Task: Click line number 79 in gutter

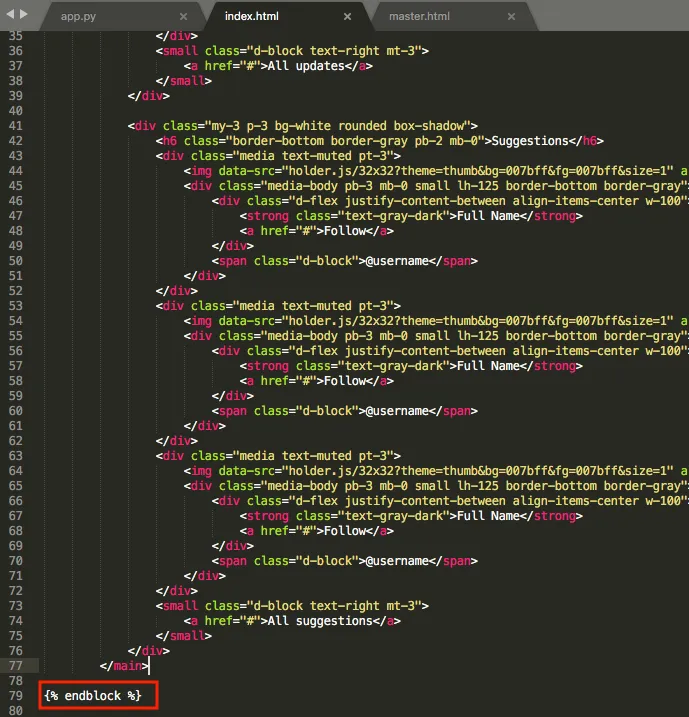Action: (x=16, y=696)
